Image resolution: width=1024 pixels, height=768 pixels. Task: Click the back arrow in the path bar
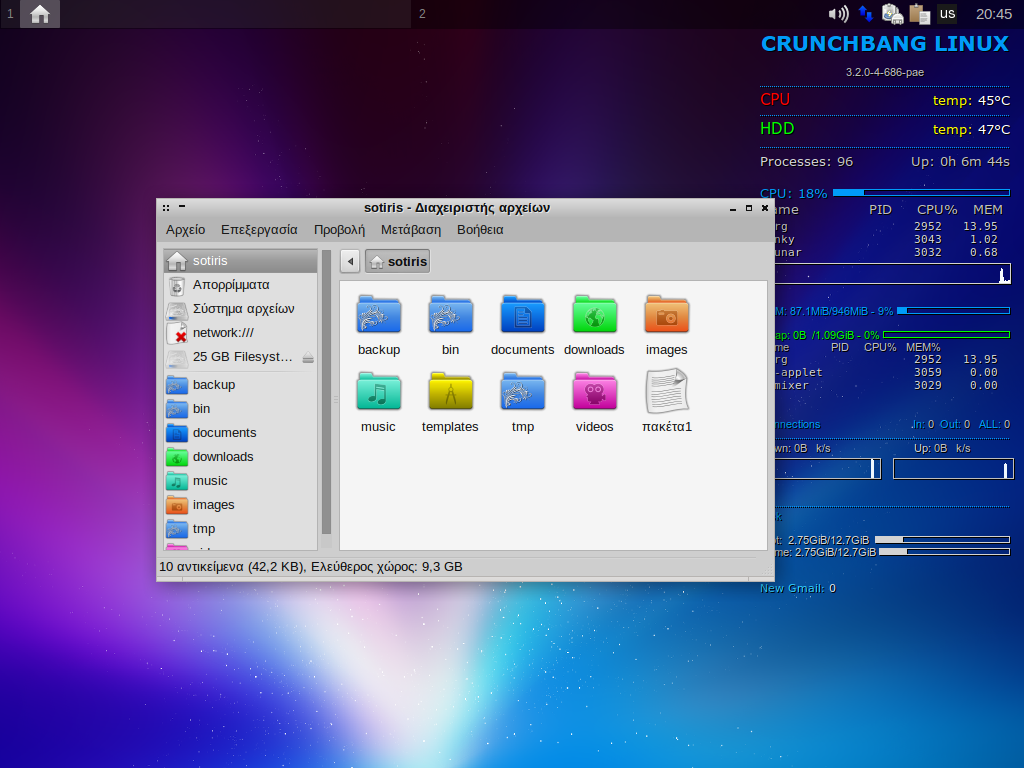350,262
